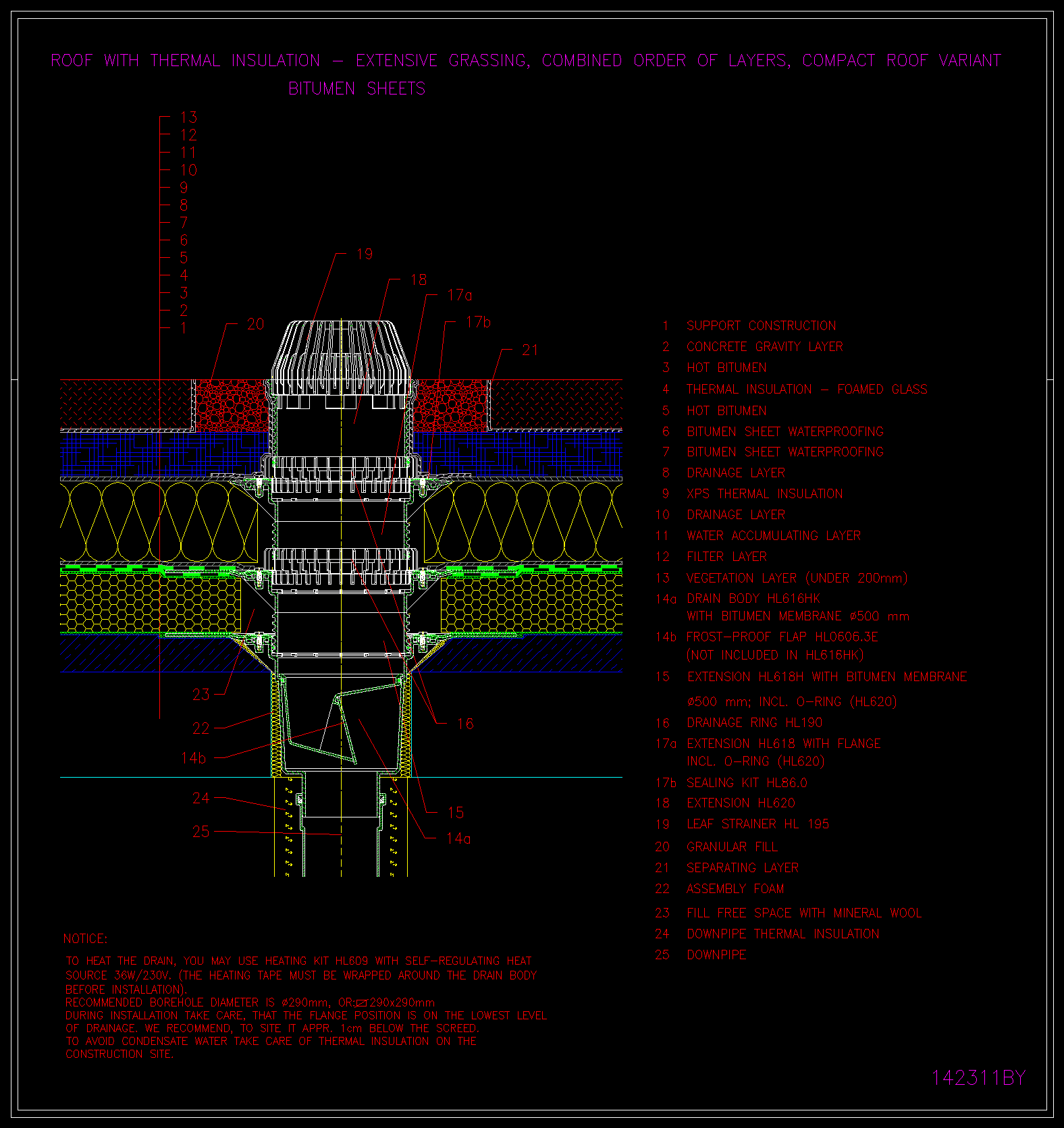The image size is (1064, 1128).
Task: Select callout label '23' in drawing
Action: tap(201, 695)
